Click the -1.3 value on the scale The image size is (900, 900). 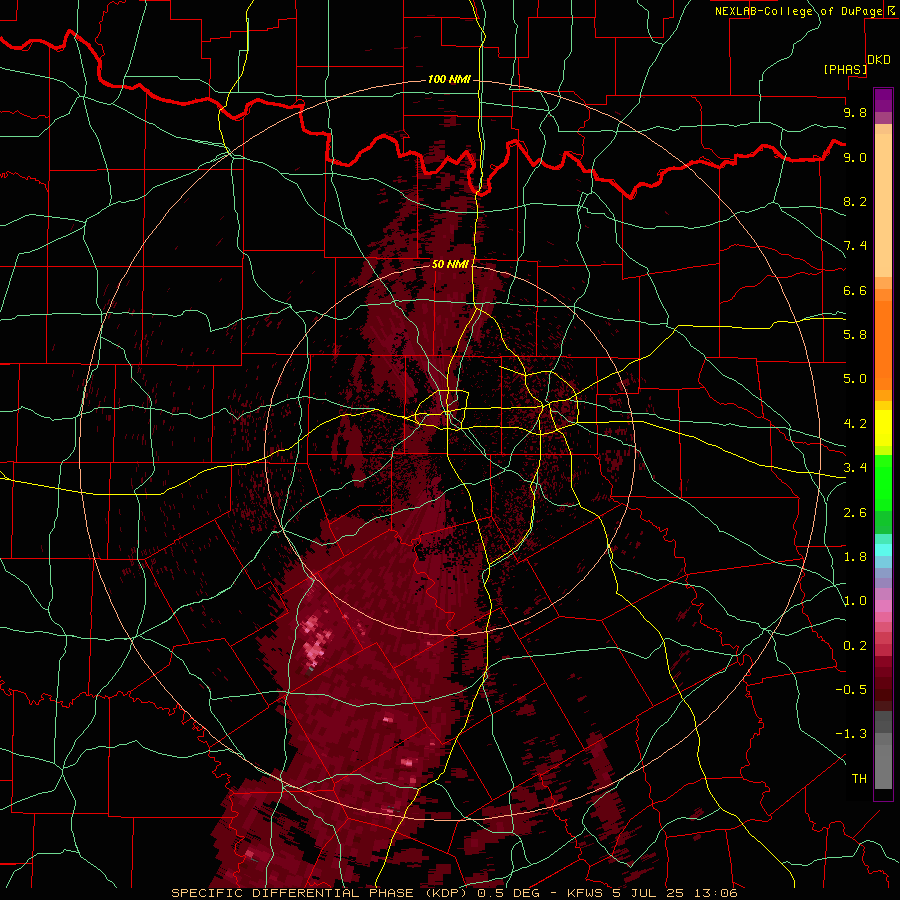(851, 734)
